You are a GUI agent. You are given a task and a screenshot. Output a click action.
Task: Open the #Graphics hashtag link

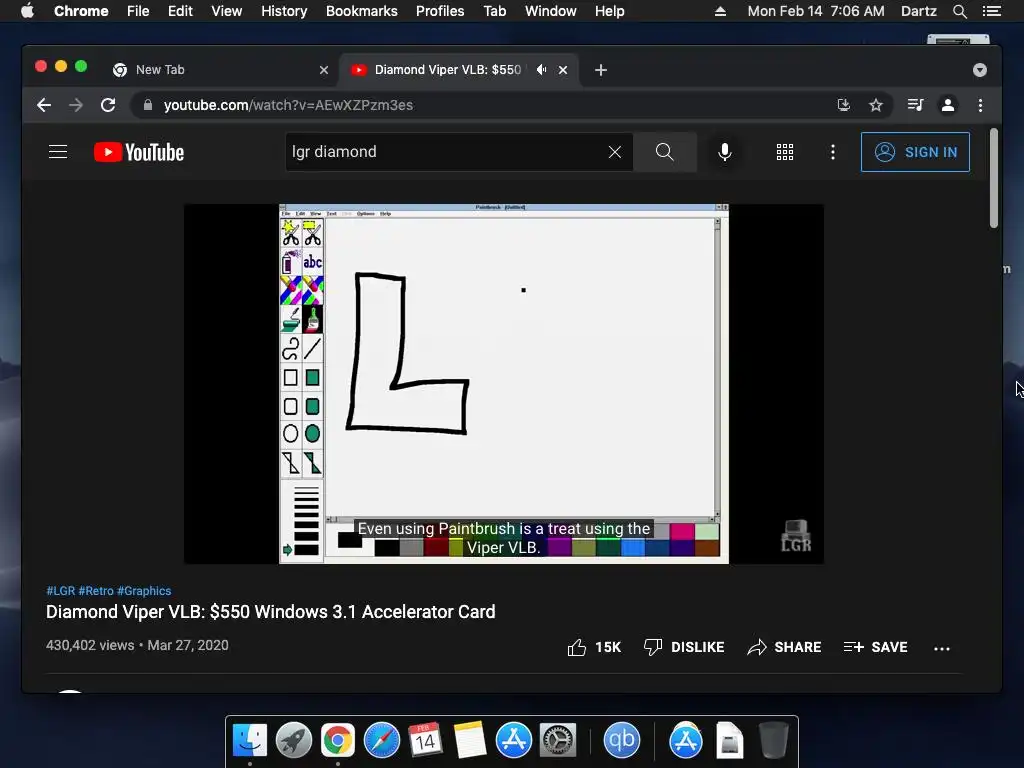click(144, 591)
